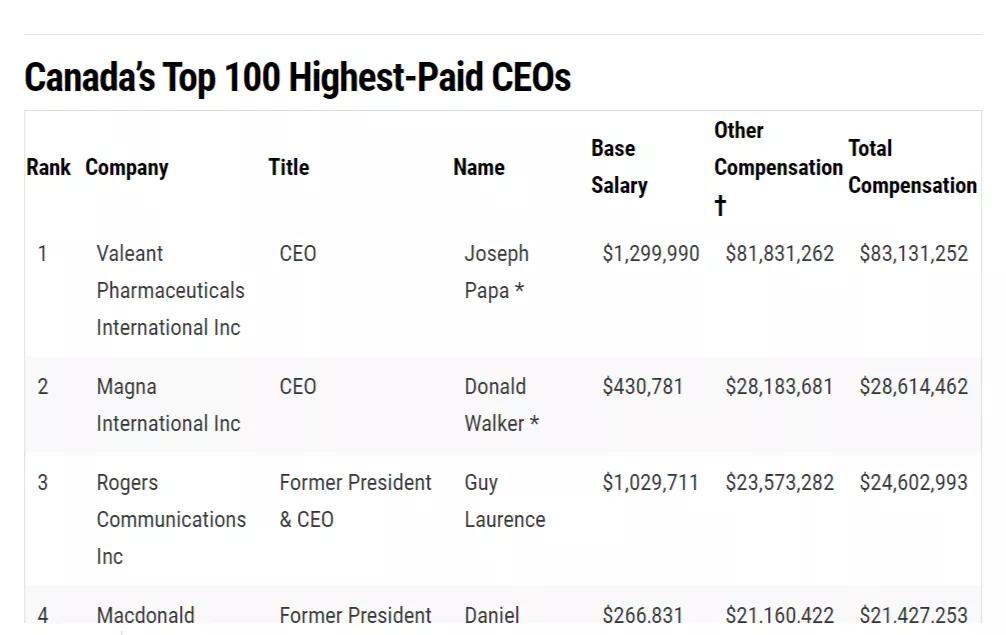Click the $1,299,990 base salary cell
Viewport: 1006px width, 635px height.
point(651,254)
